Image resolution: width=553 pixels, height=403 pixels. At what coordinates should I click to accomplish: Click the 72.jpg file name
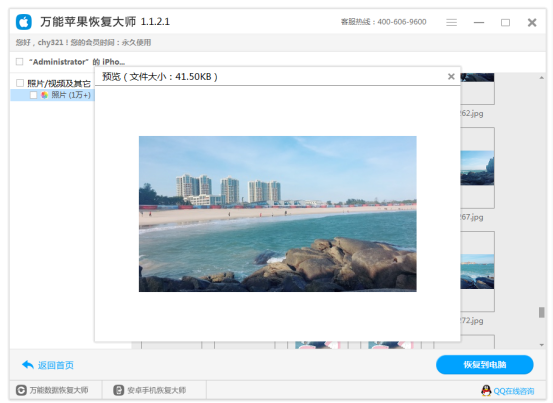coord(472,320)
